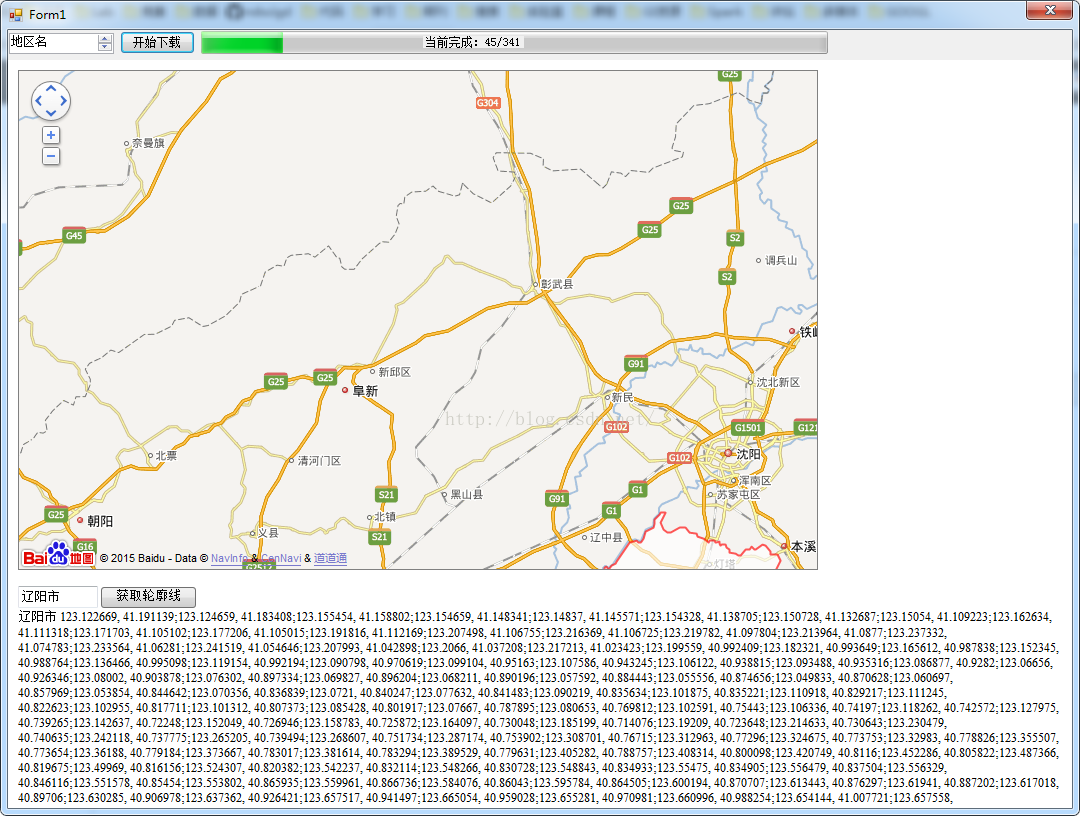Click the 沈北新区 map label

tap(778, 382)
